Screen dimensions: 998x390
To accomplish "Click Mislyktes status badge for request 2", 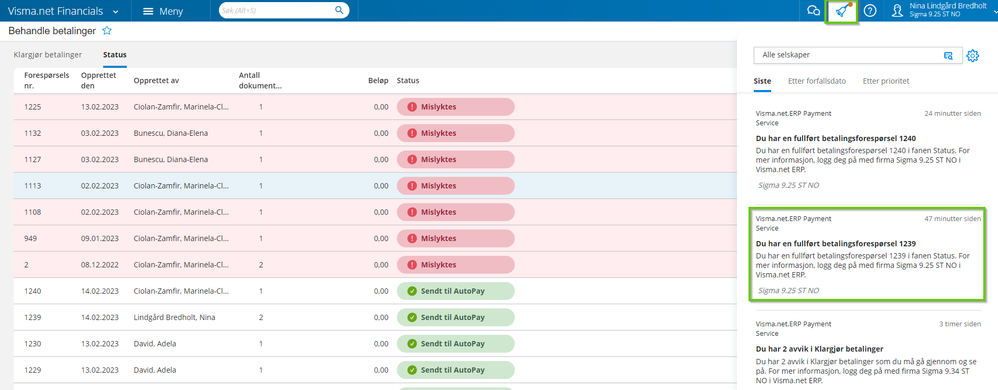I will tap(456, 265).
